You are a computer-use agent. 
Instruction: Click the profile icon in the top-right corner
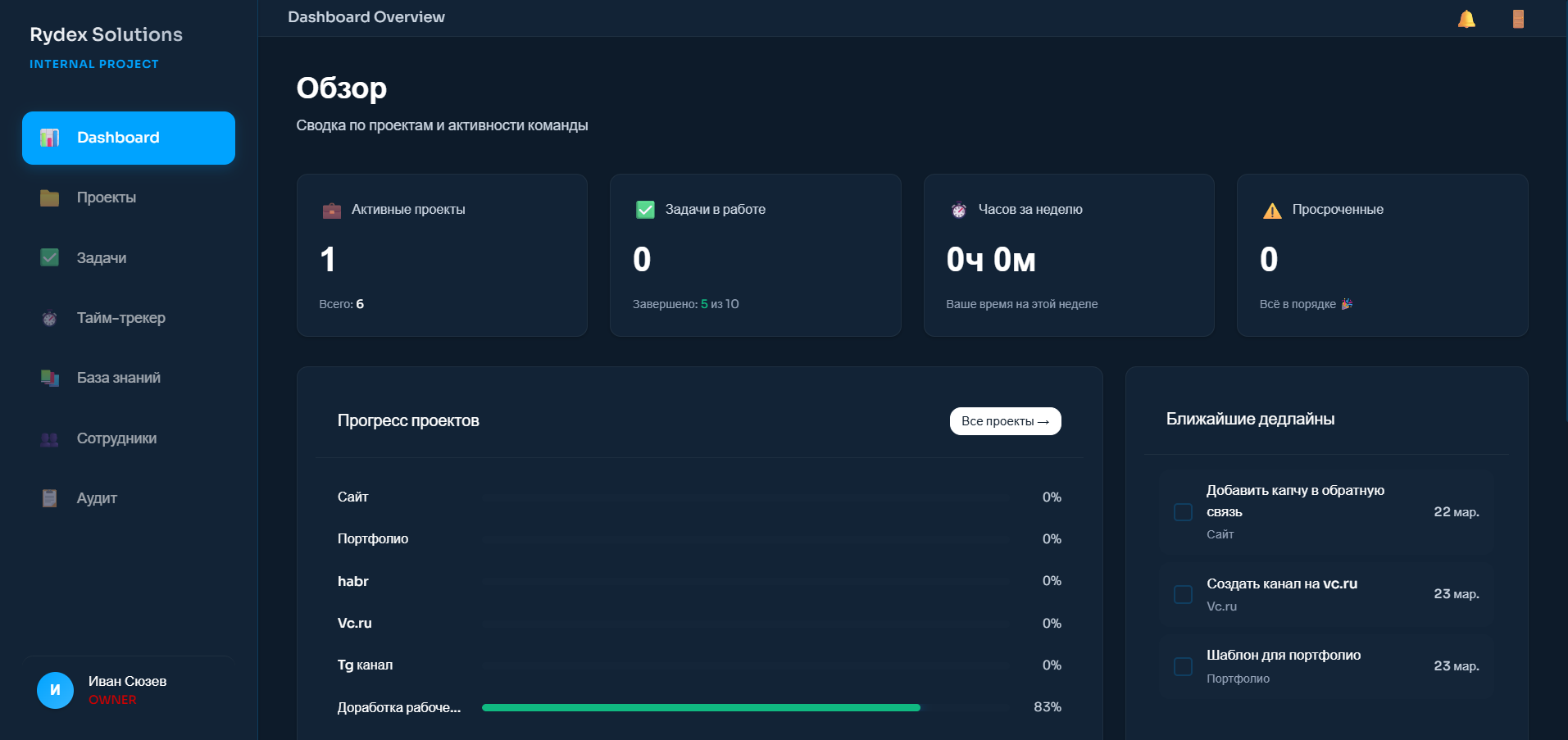(x=1517, y=18)
